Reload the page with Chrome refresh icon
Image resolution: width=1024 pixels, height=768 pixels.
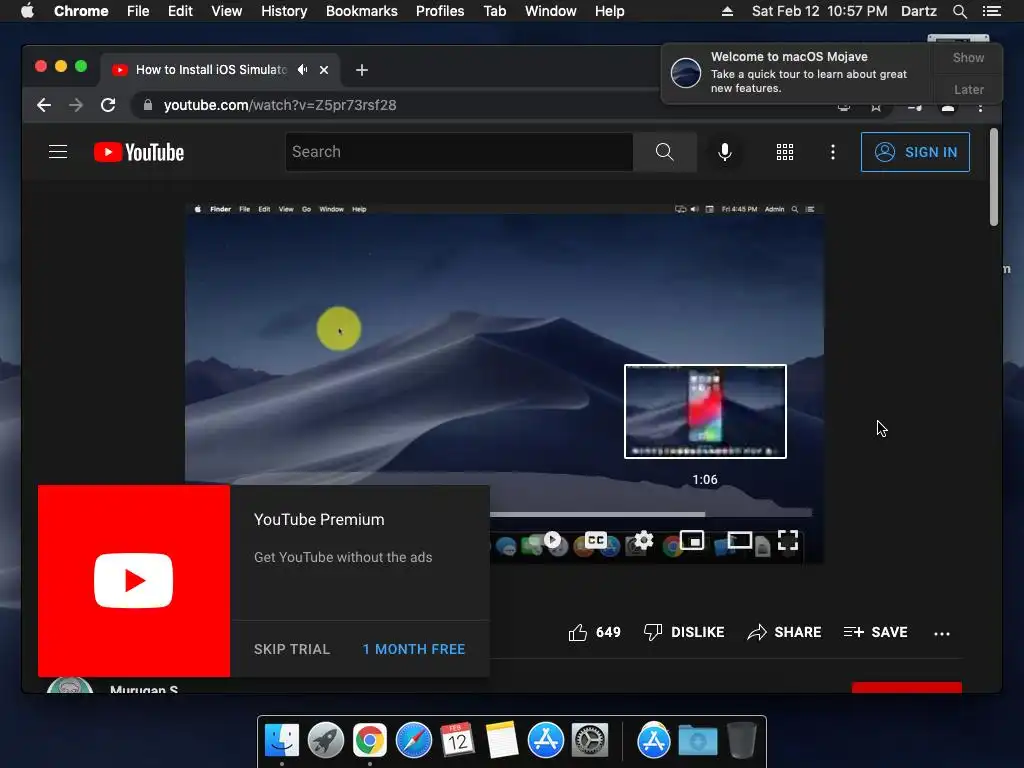click(108, 105)
